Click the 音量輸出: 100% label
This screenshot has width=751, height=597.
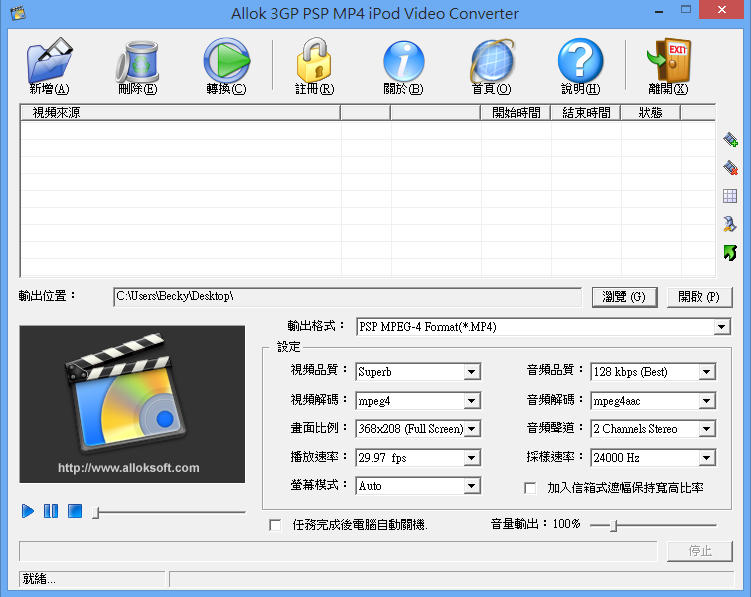[535, 524]
